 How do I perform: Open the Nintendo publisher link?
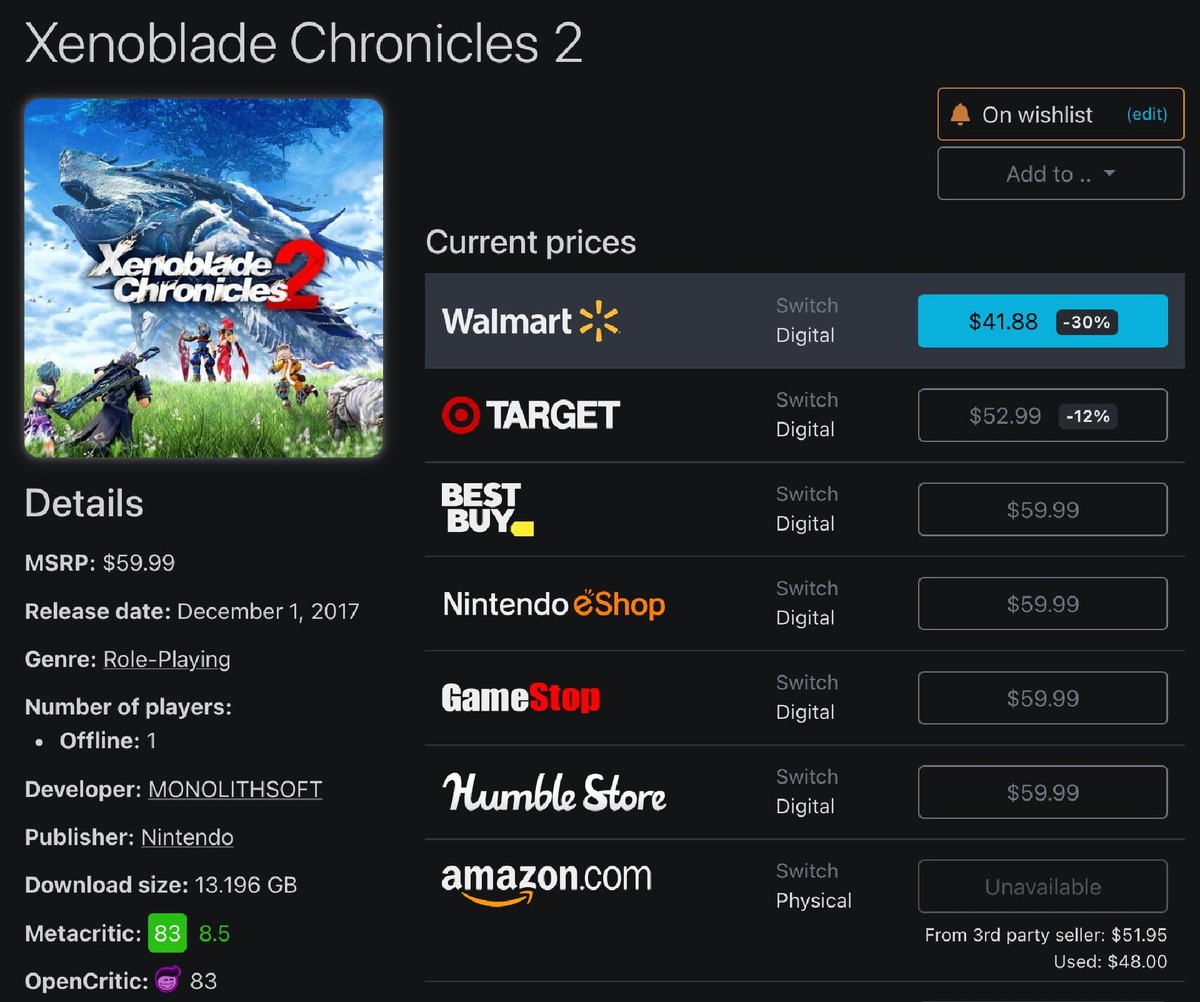[x=187, y=837]
